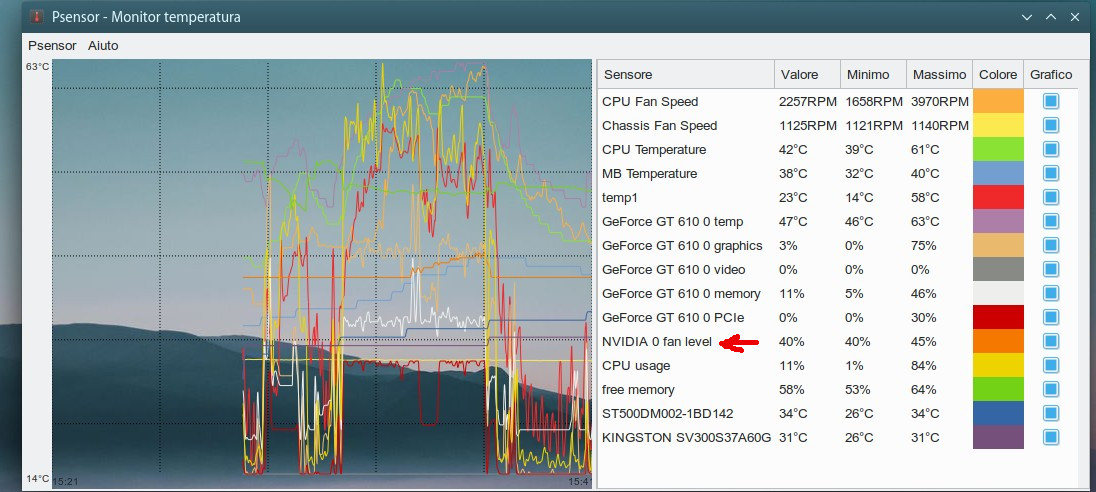Toggle graph checkbox for MB Temperature
Image resolution: width=1096 pixels, height=492 pixels.
(1051, 173)
